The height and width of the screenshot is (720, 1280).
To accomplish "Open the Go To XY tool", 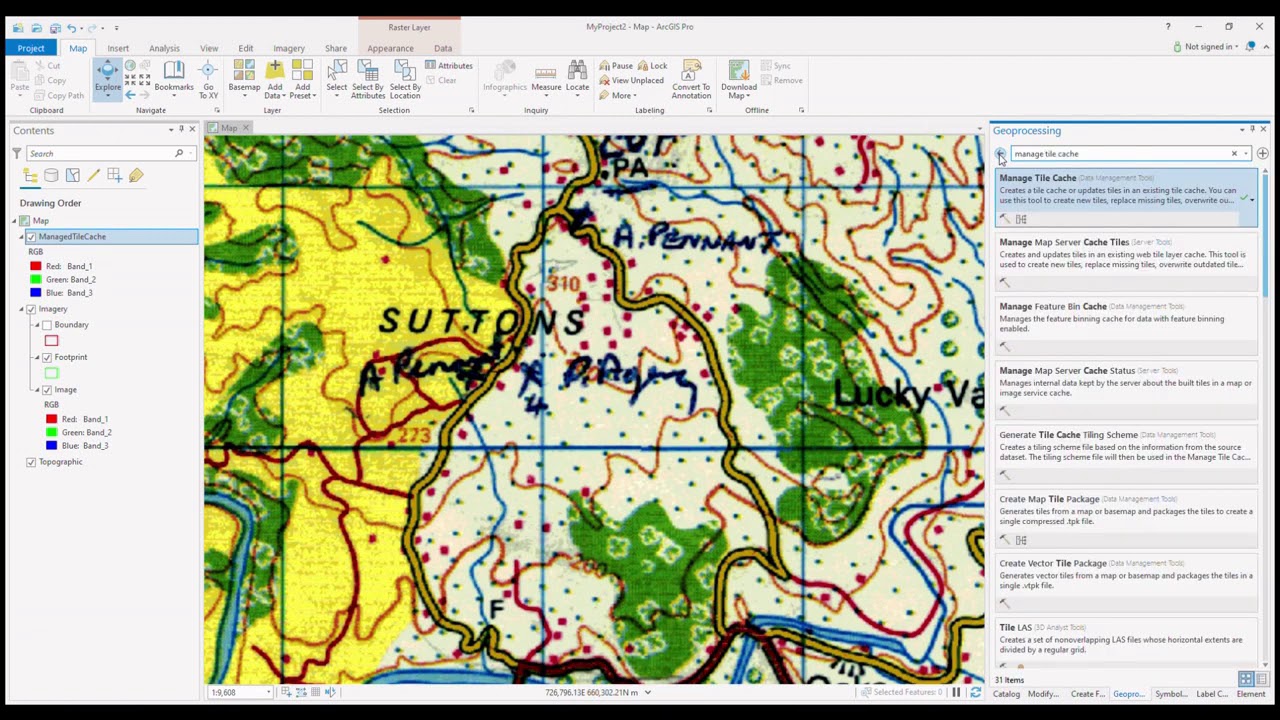I will pos(208,77).
